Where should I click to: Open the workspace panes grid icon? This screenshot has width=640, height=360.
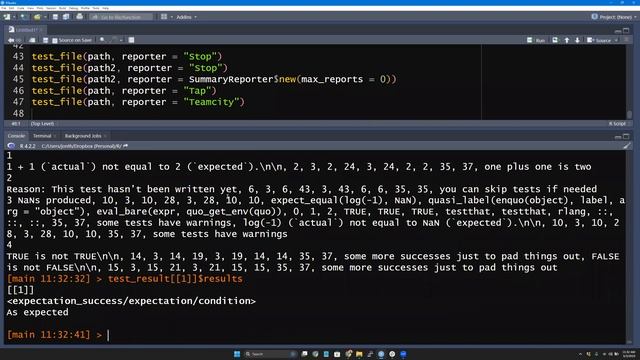[164, 17]
